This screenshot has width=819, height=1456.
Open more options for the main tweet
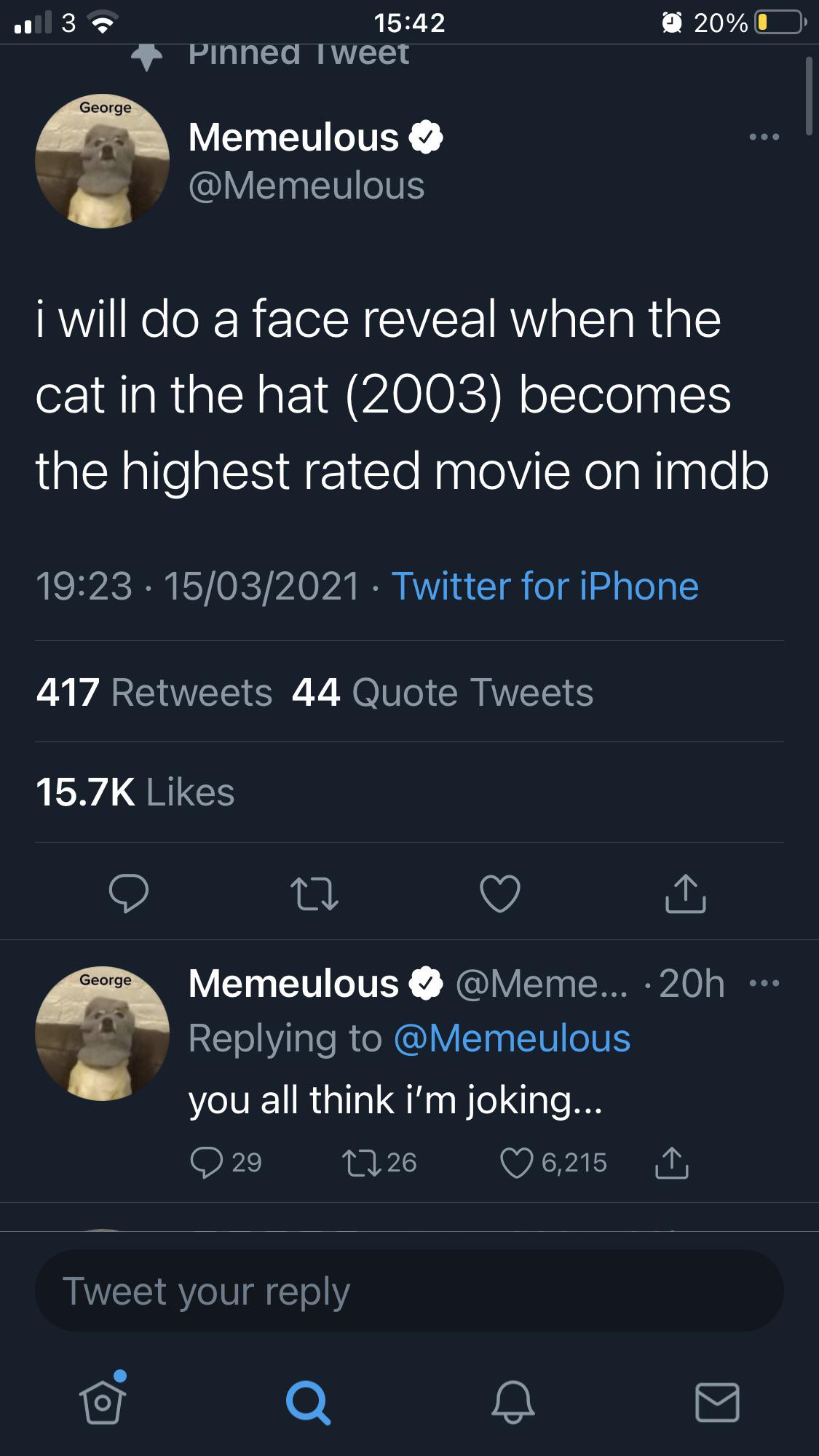[764, 137]
